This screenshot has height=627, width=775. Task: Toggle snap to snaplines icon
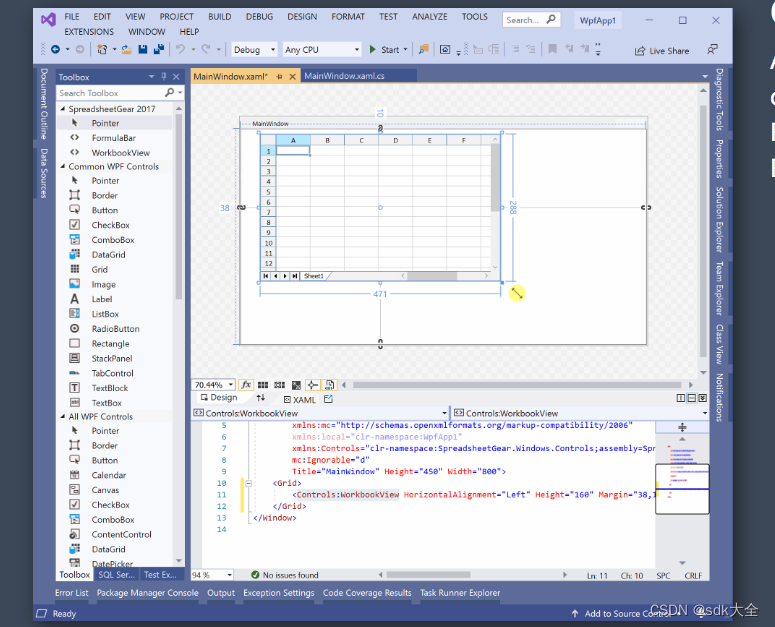tap(312, 384)
